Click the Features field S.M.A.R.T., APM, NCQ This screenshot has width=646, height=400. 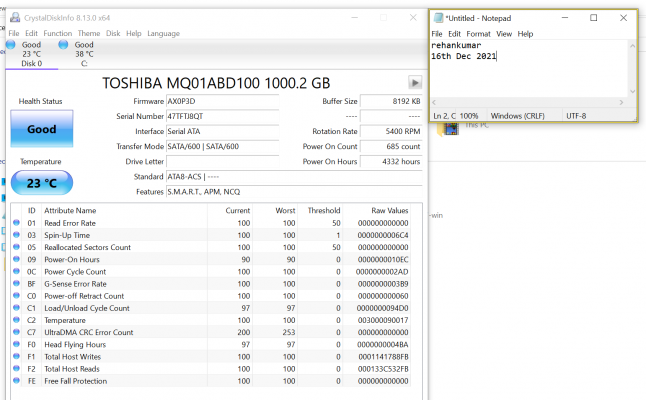tap(294, 192)
